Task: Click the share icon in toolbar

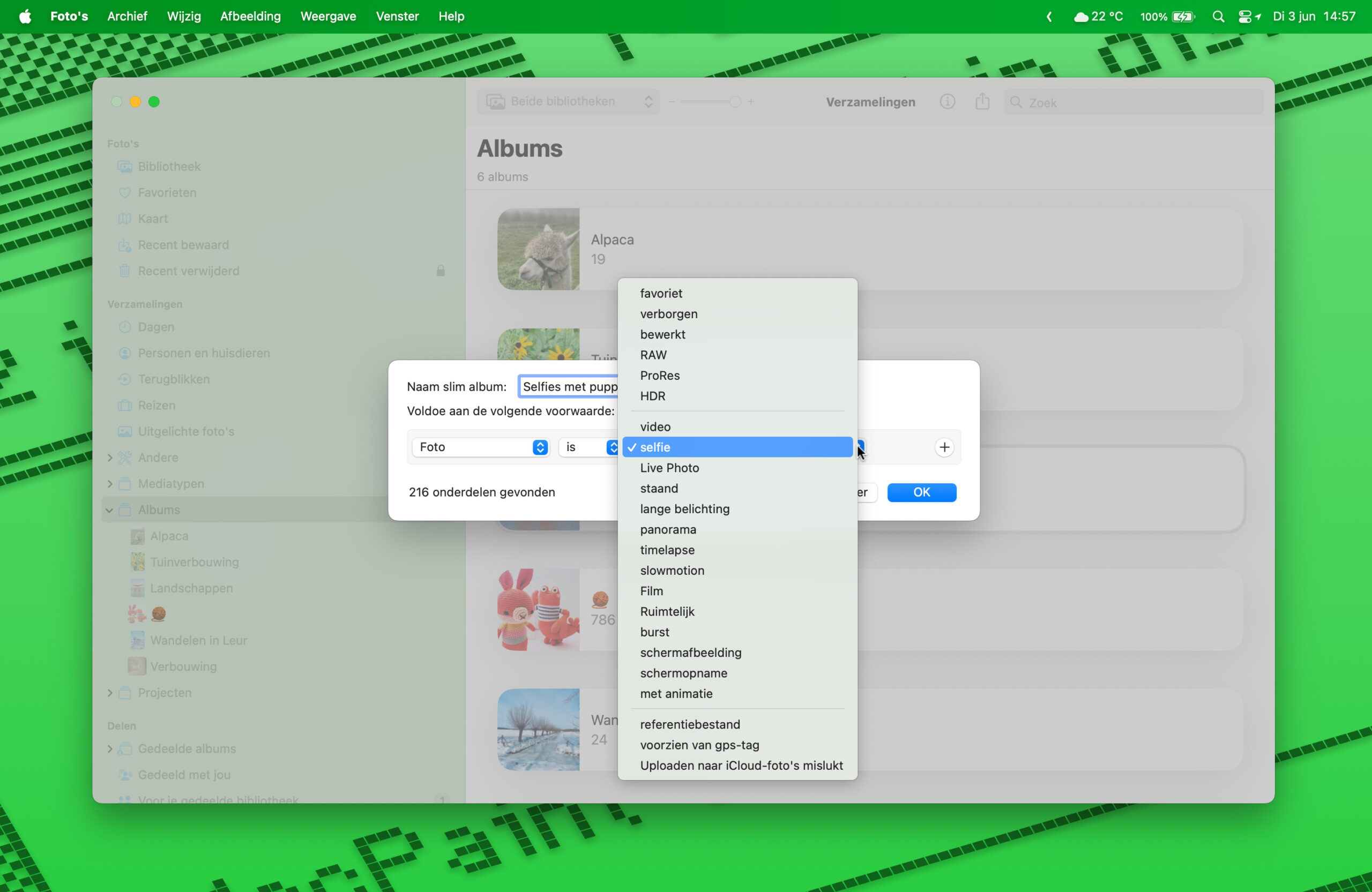Action: point(982,102)
